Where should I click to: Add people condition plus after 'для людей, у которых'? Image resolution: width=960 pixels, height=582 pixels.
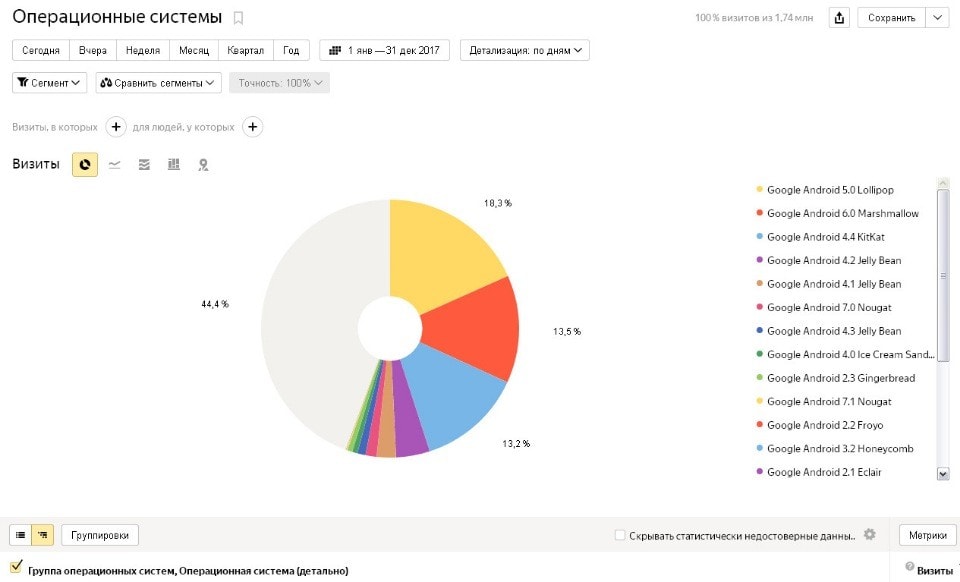coord(252,127)
